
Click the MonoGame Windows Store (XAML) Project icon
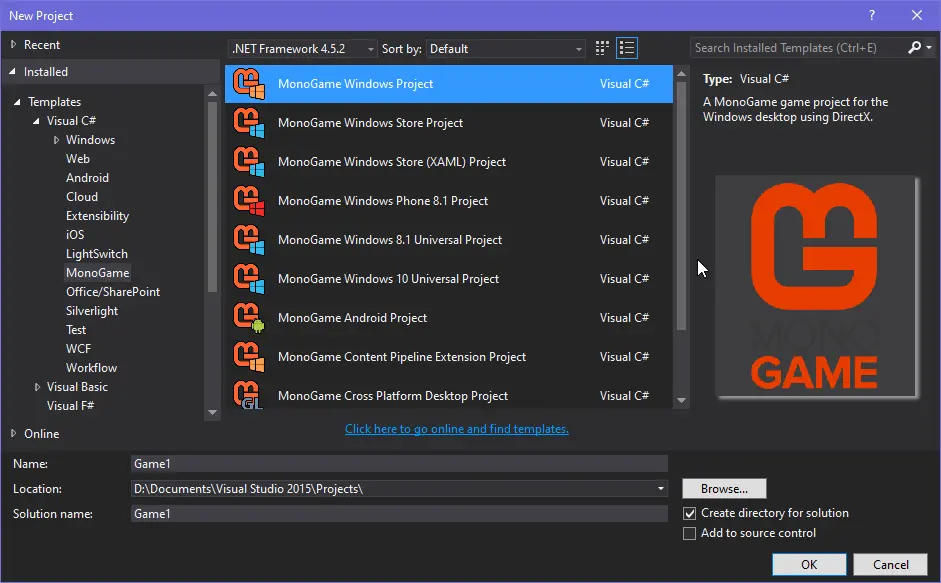coord(249,162)
